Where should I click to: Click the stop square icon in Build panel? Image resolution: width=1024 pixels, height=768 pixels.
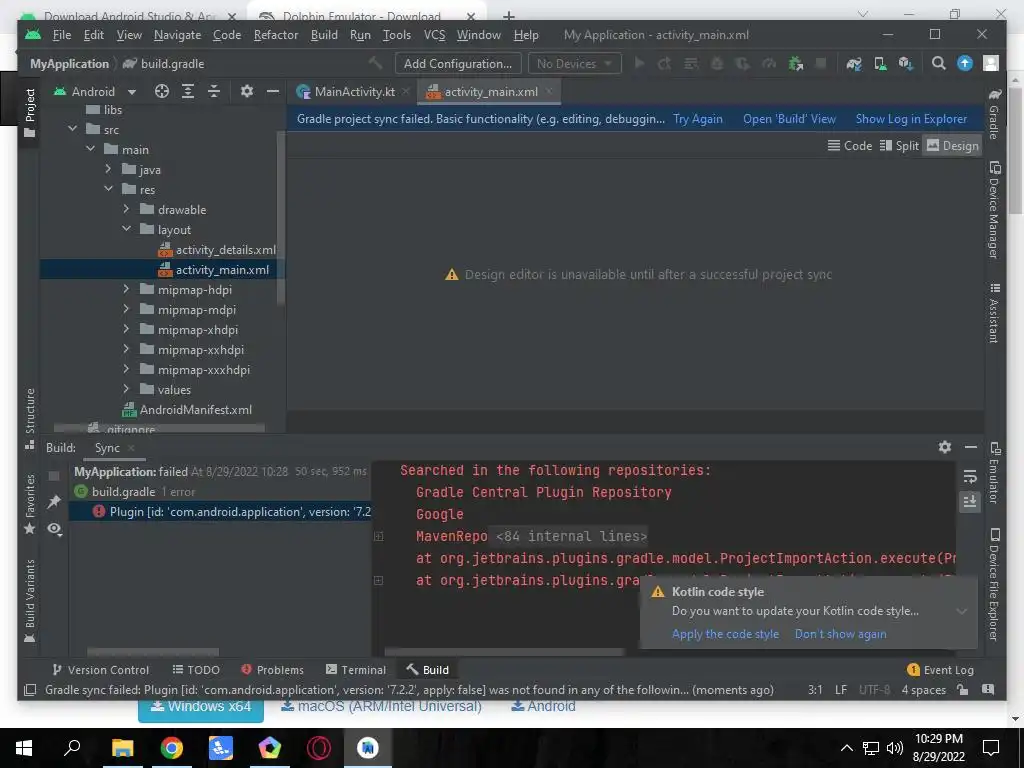pos(54,475)
